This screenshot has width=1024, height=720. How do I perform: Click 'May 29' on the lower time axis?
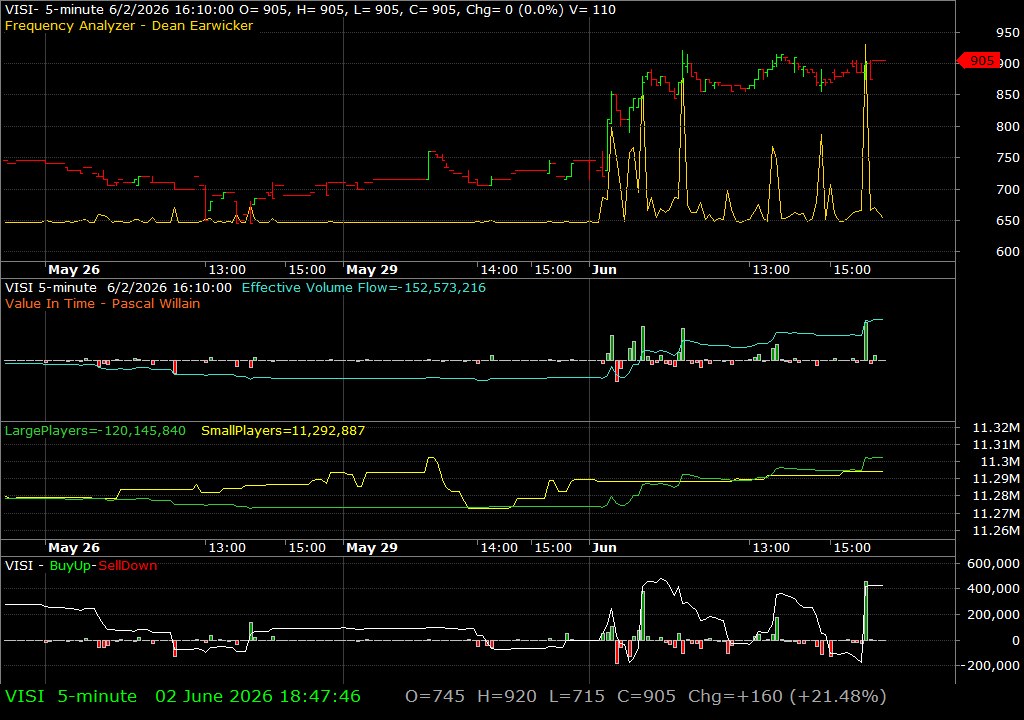pos(372,548)
